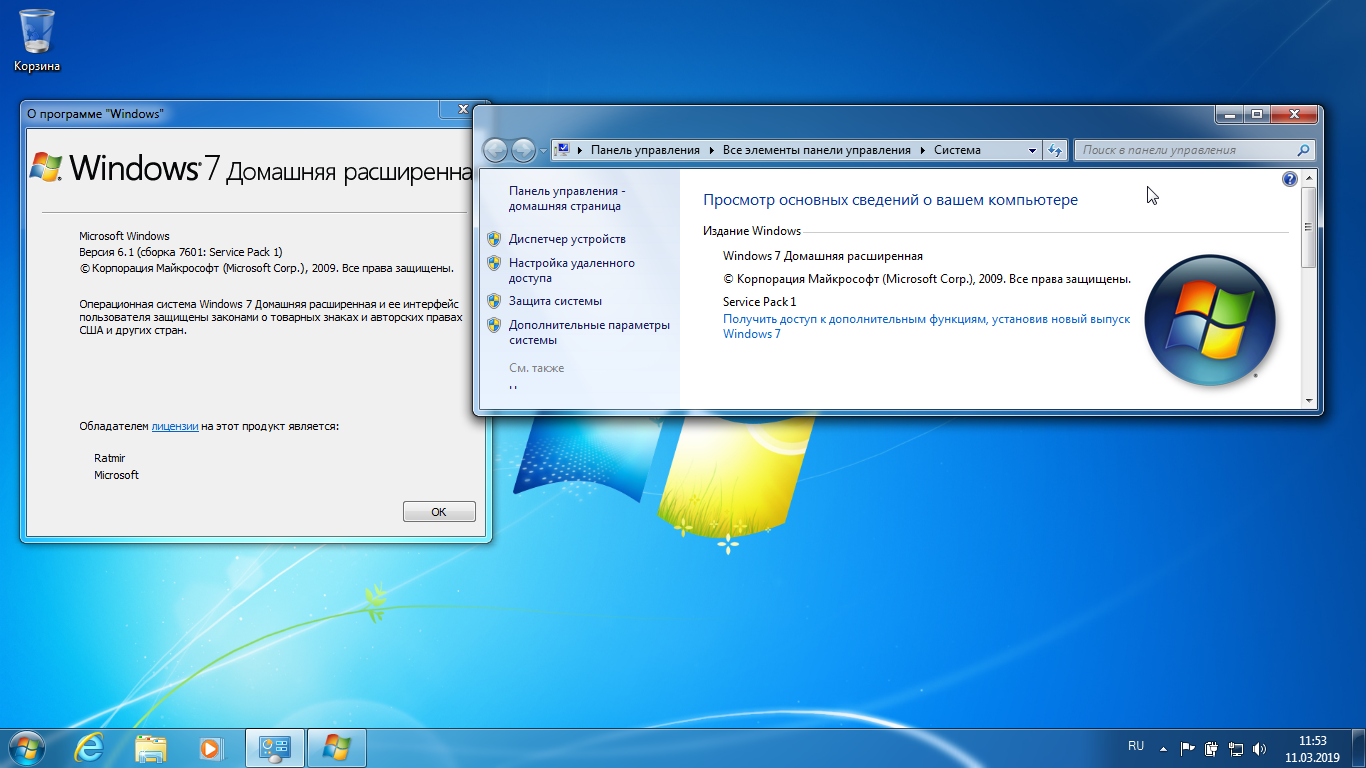Open the Start menu orb

(27, 747)
